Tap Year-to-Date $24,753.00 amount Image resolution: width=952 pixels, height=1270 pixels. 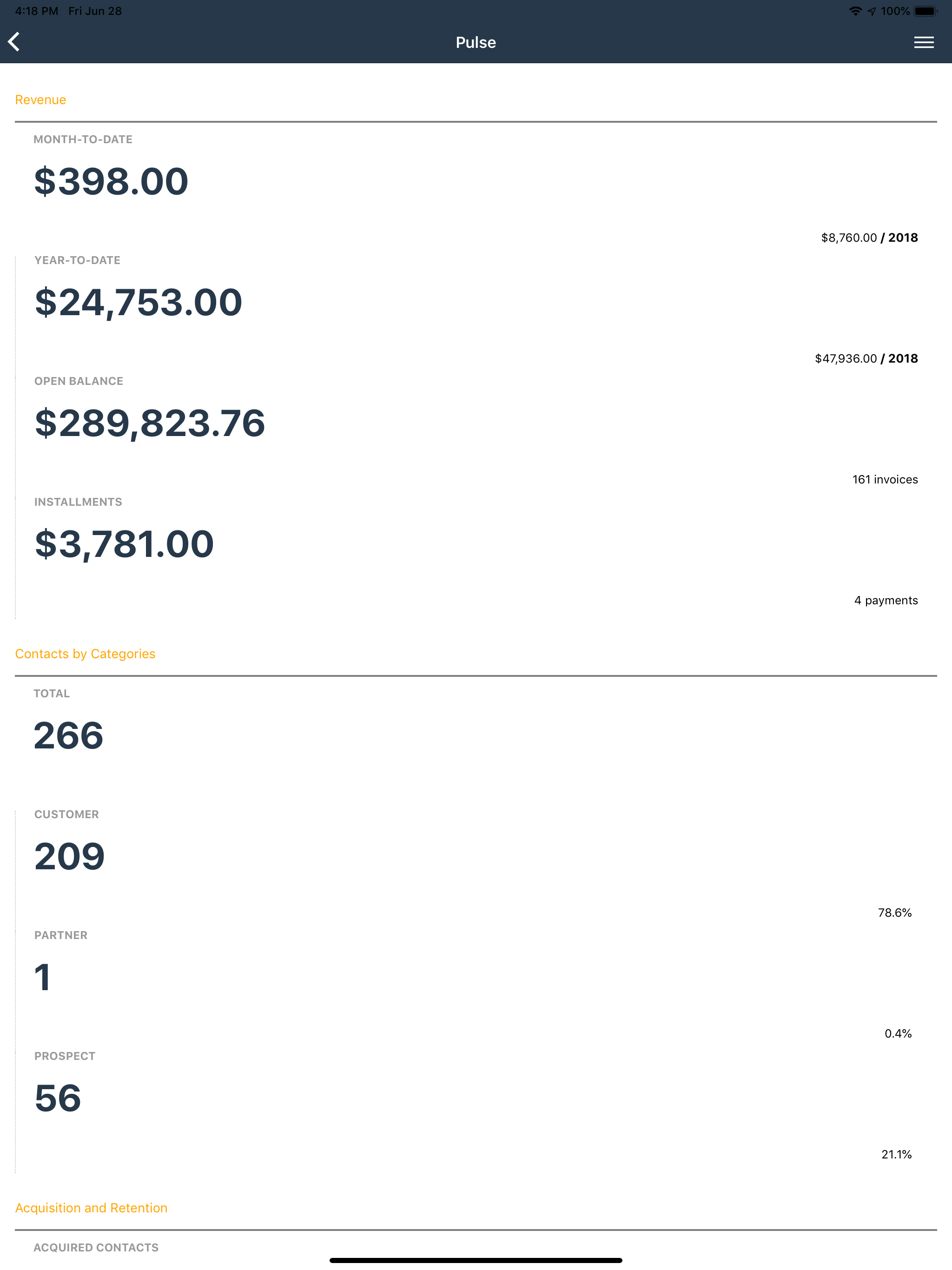click(x=139, y=303)
